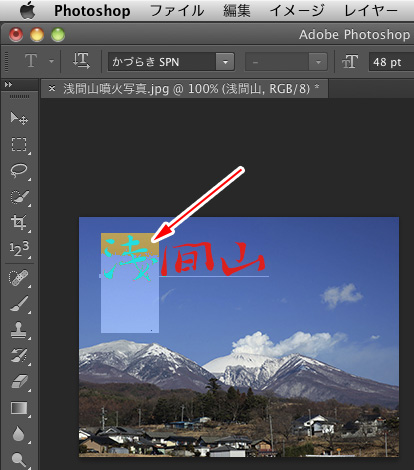The height and width of the screenshot is (470, 414).
Task: Open the 編集 menu
Action: point(237,11)
